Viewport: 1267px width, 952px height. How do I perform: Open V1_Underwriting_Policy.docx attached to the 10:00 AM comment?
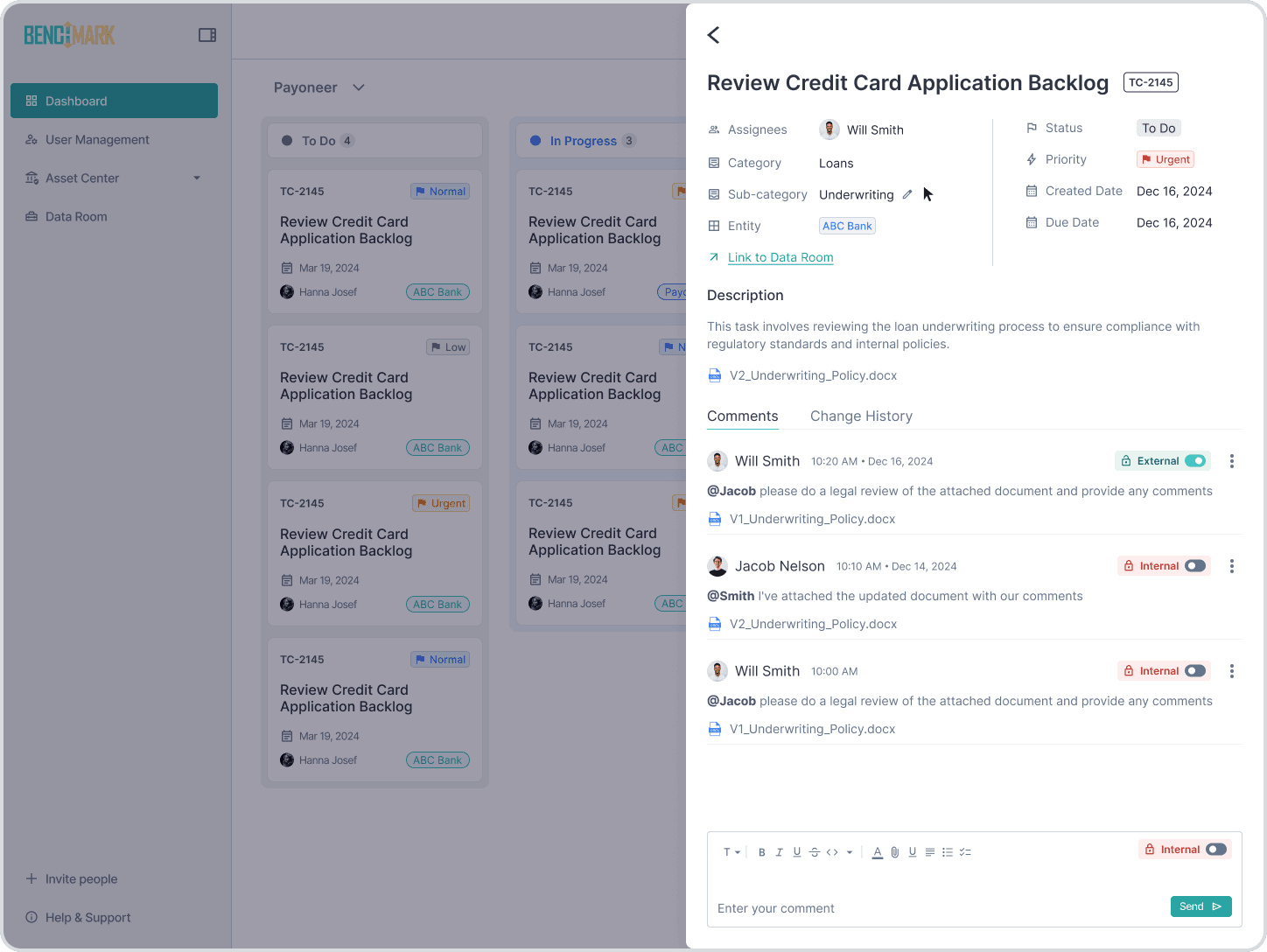tap(802, 729)
